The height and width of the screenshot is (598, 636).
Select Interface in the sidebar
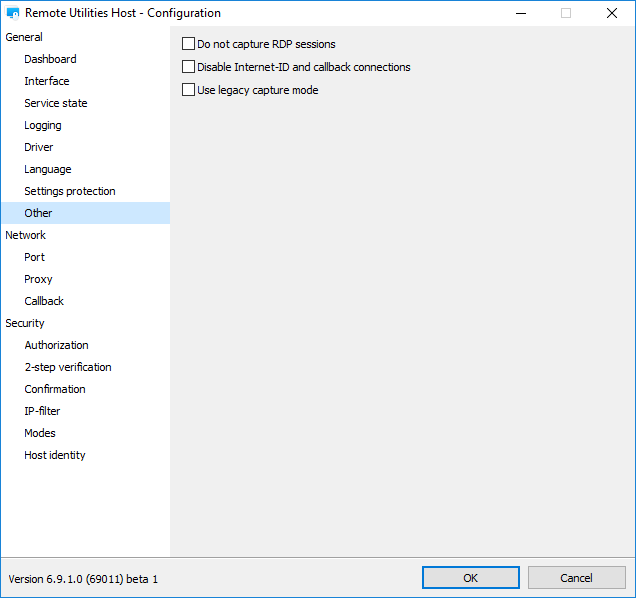coord(47,81)
